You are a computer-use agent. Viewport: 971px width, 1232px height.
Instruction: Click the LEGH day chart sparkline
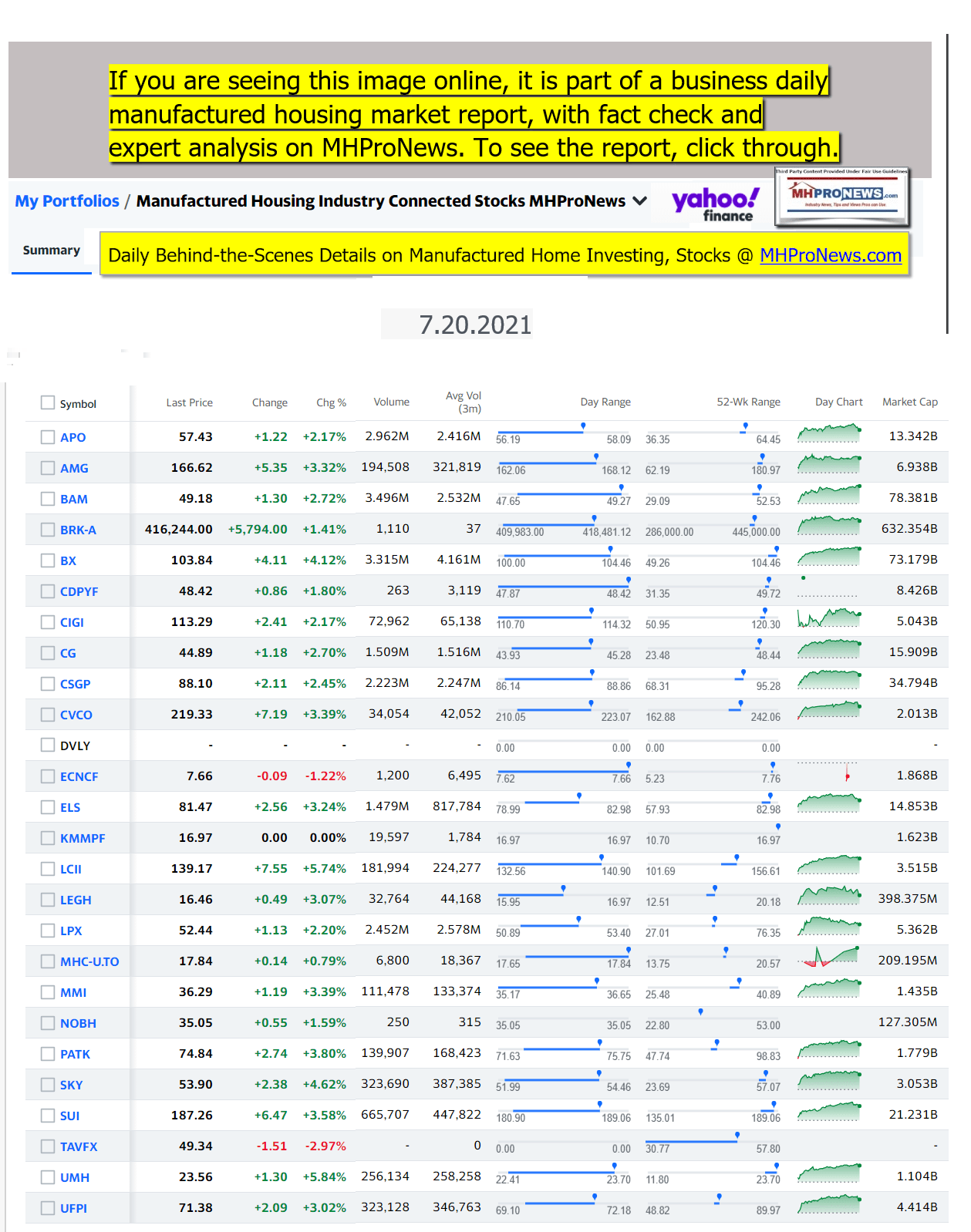coord(829,896)
